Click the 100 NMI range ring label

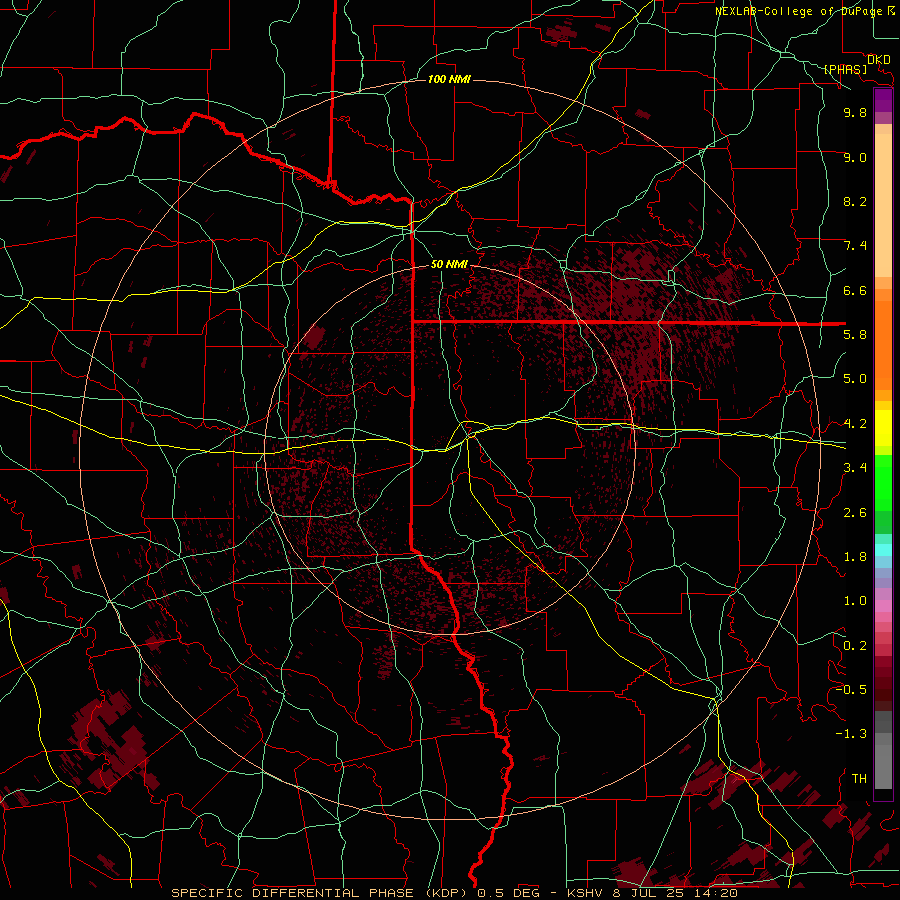(x=449, y=79)
